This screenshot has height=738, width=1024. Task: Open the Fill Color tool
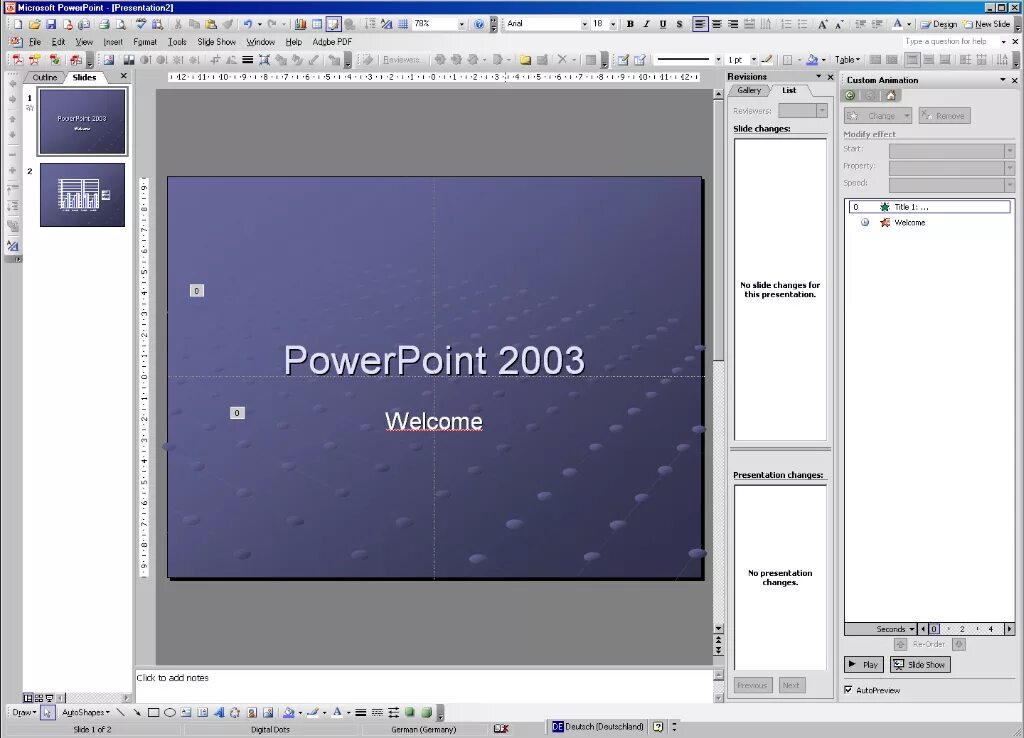pyautogui.click(x=290, y=712)
